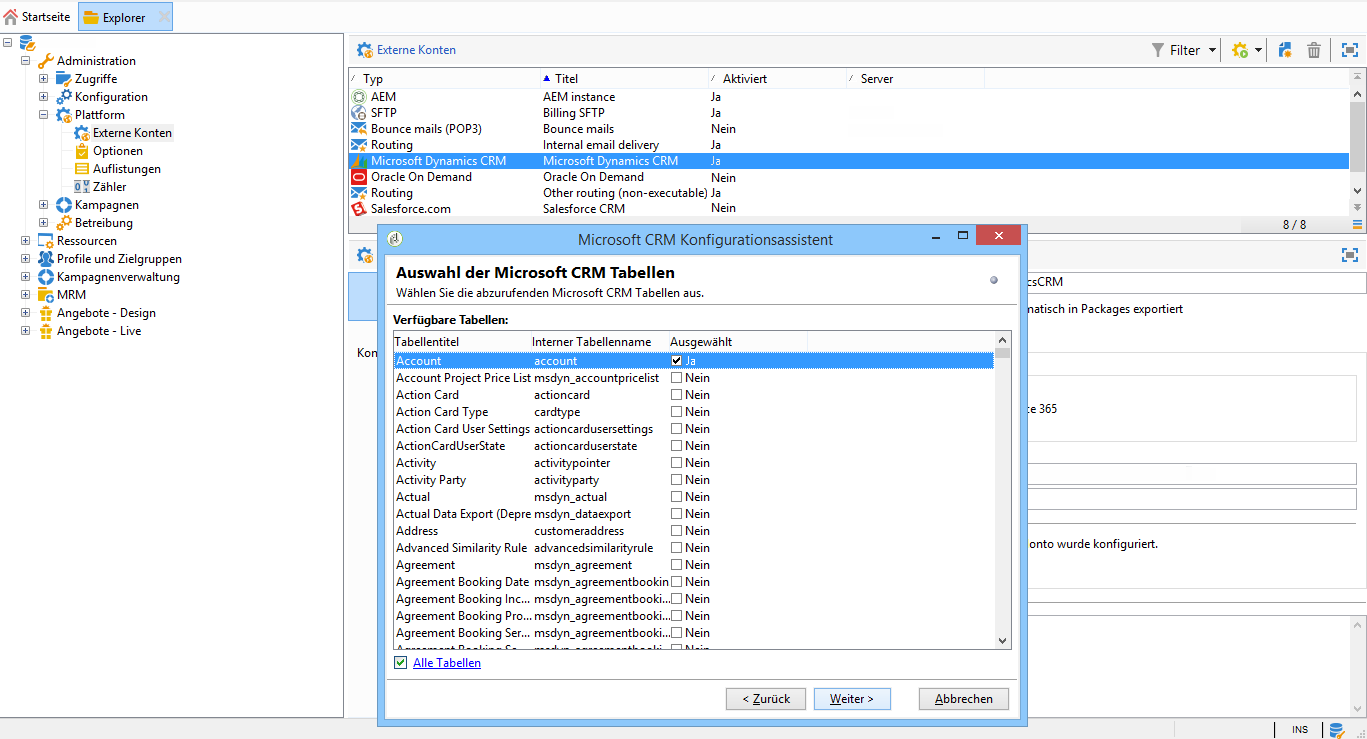Collapse the Plattform node
1367x739 pixels.
pyautogui.click(x=44, y=115)
